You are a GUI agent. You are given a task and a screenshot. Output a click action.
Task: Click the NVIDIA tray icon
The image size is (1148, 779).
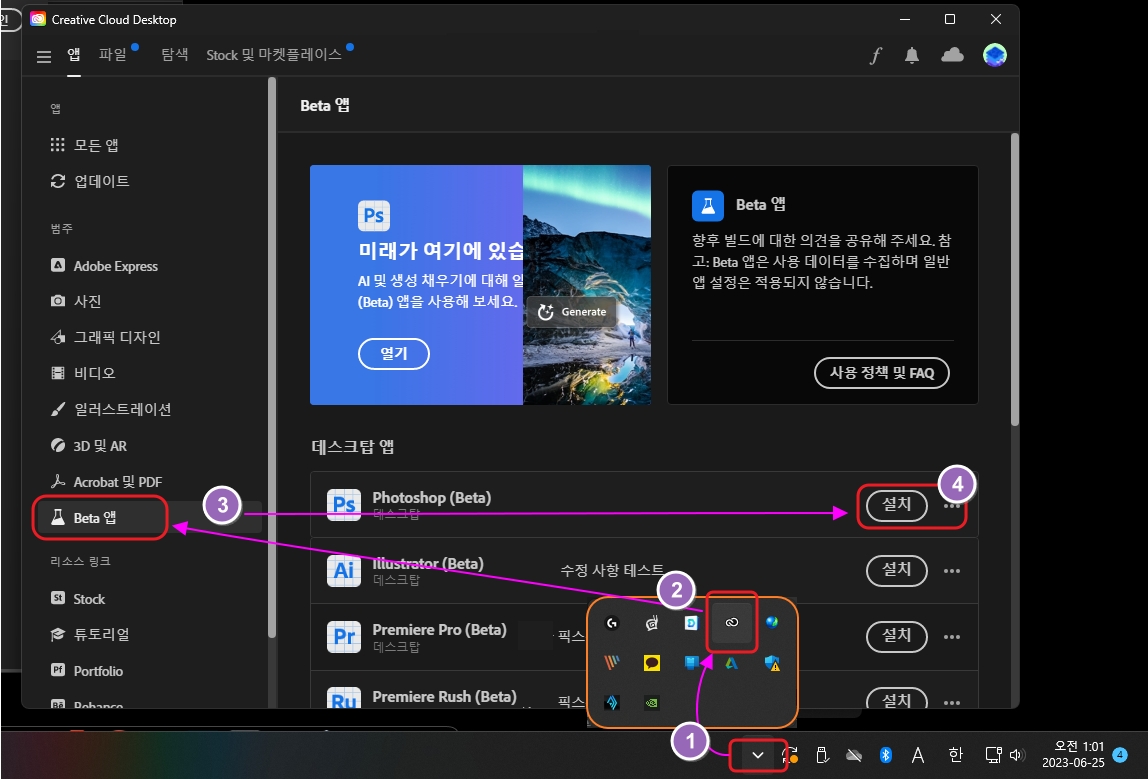point(652,703)
